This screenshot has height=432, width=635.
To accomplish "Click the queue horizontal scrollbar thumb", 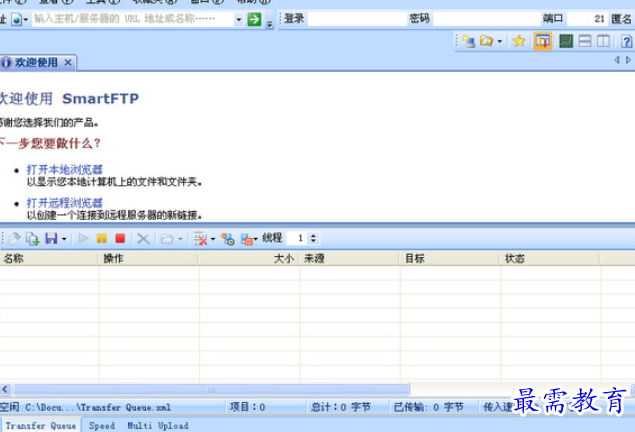I will pos(211,389).
